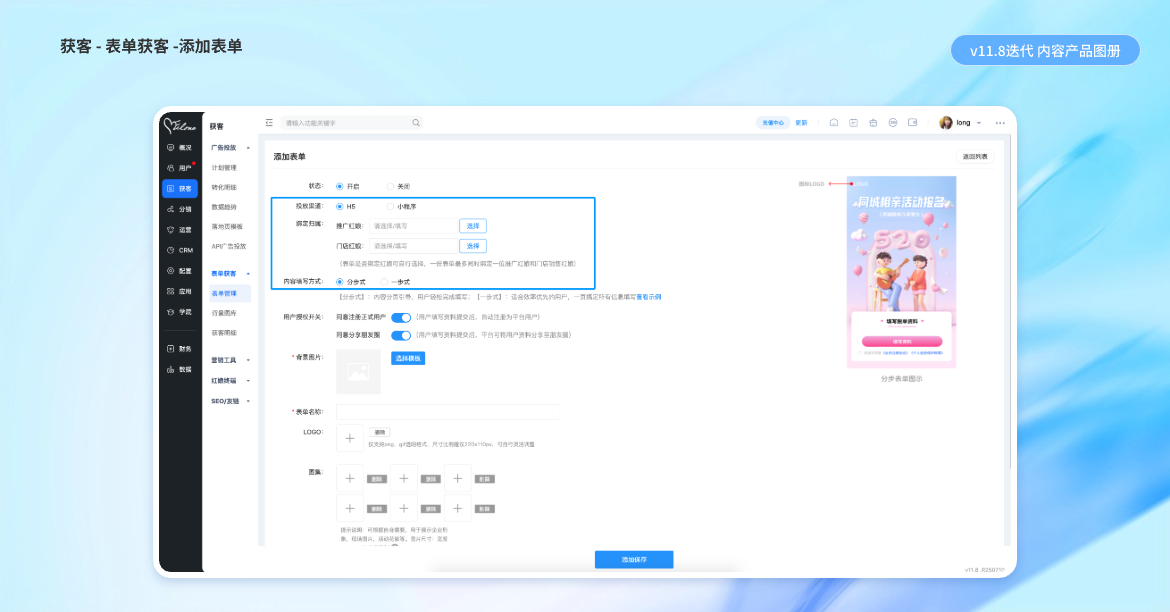Select 一步式 fill mode radio
1170x612 pixels.
coord(384,282)
